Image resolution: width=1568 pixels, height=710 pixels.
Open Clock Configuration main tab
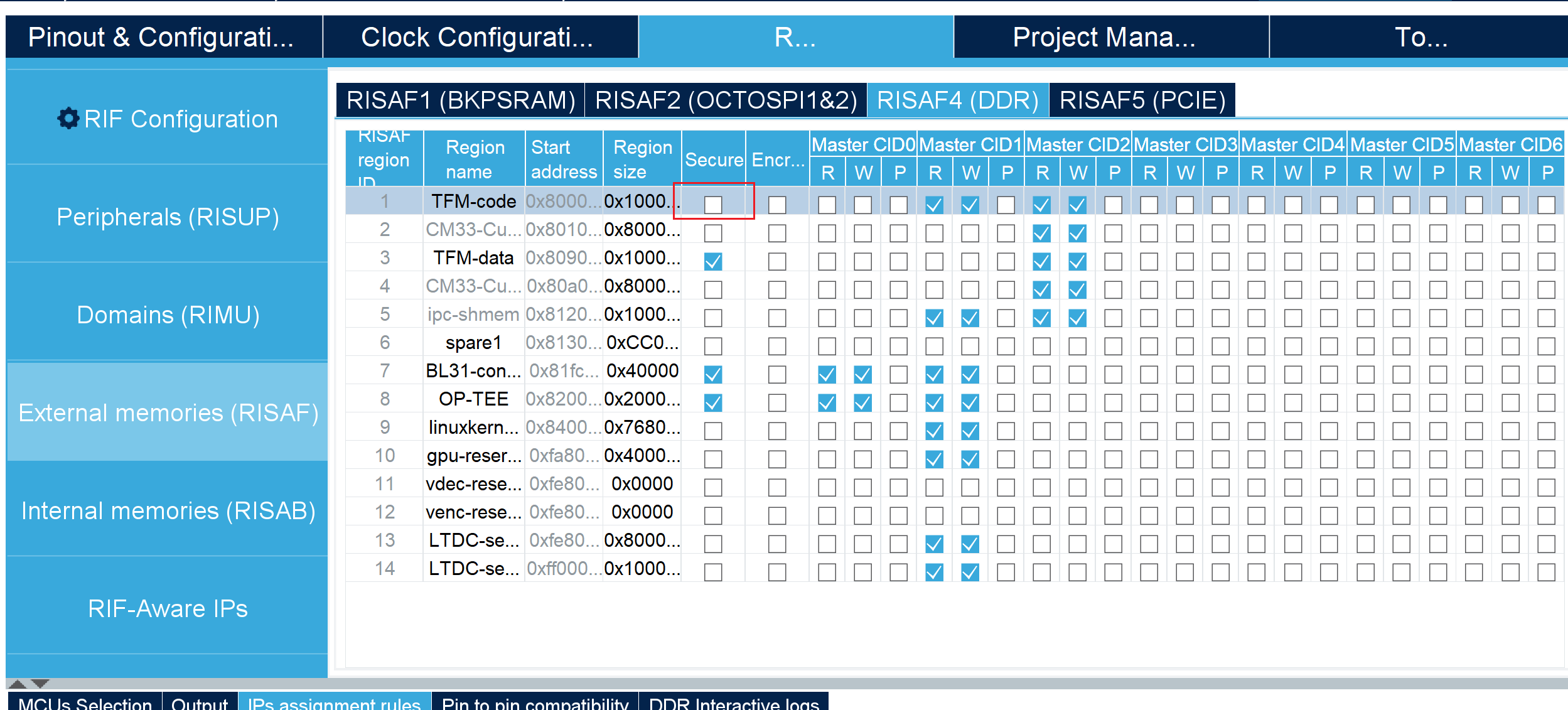point(477,38)
